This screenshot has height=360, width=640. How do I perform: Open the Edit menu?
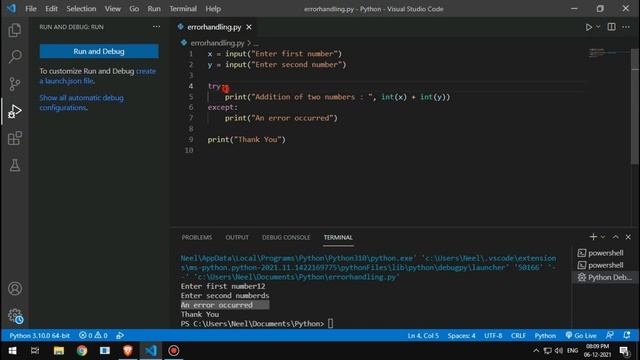point(51,9)
